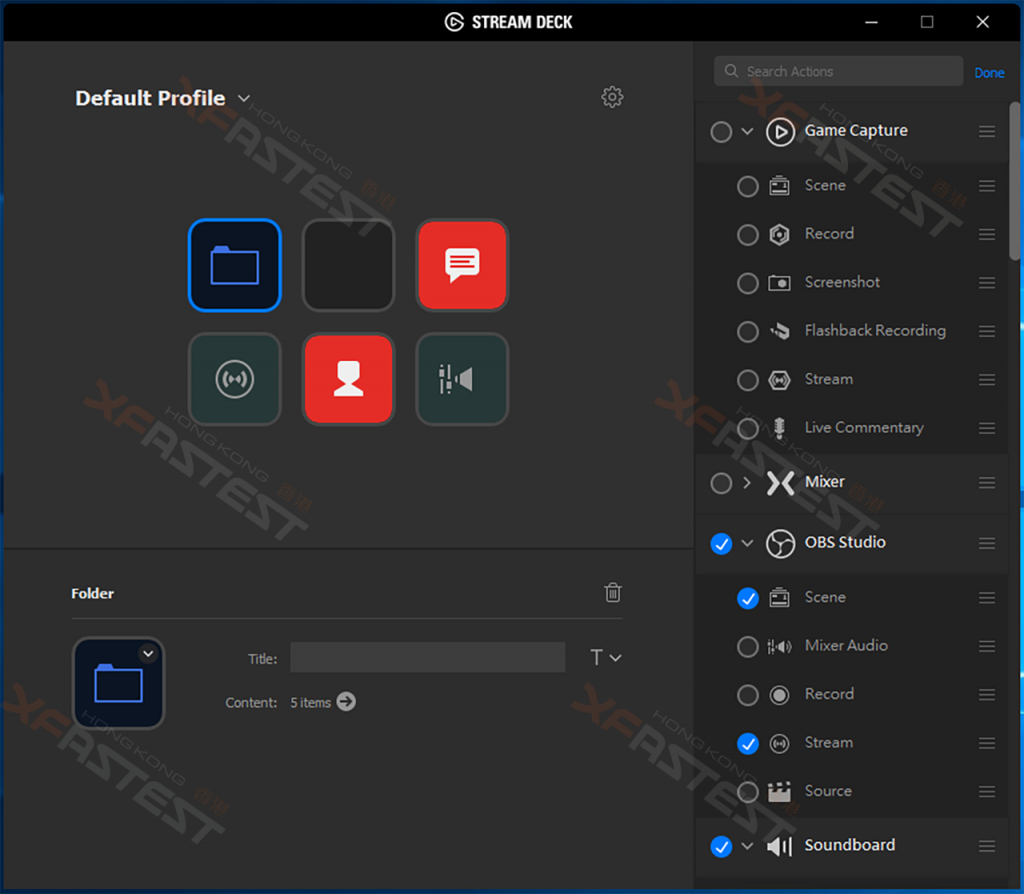Enable the Flashback Recording checkbox
The height and width of the screenshot is (894, 1024).
click(x=748, y=332)
